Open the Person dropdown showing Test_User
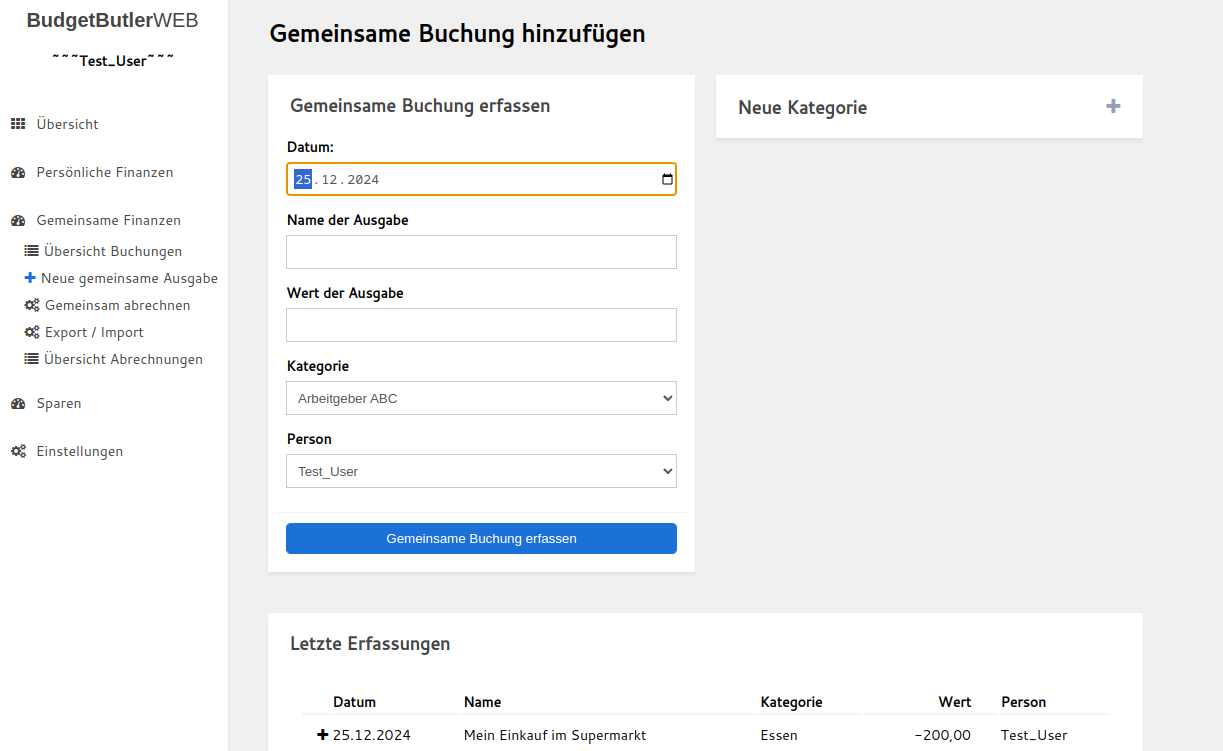Image resolution: width=1223 pixels, height=751 pixels. pos(481,470)
